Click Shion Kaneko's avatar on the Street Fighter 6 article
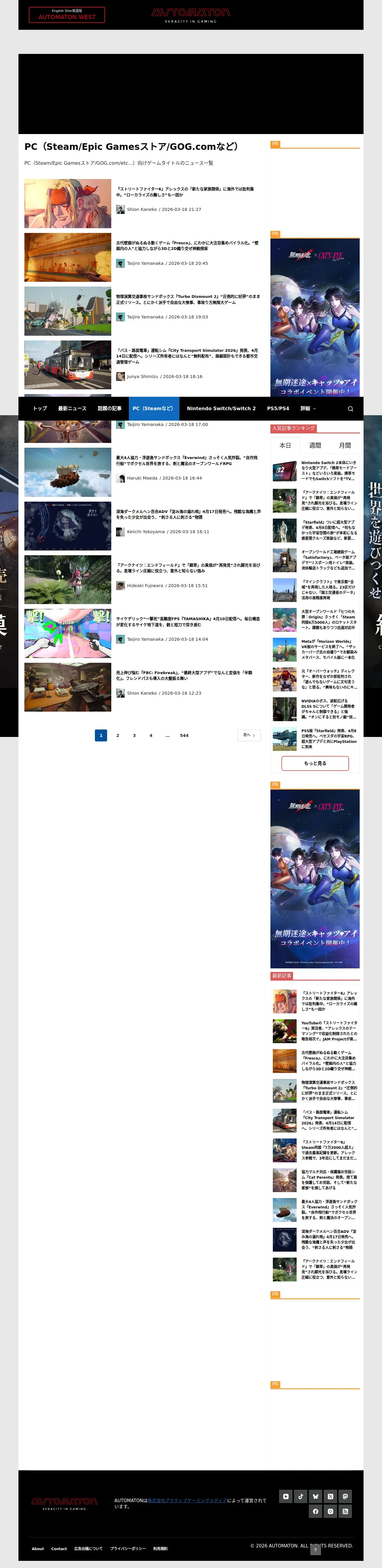Viewport: 382px width, 1568px height. pyautogui.click(x=120, y=209)
